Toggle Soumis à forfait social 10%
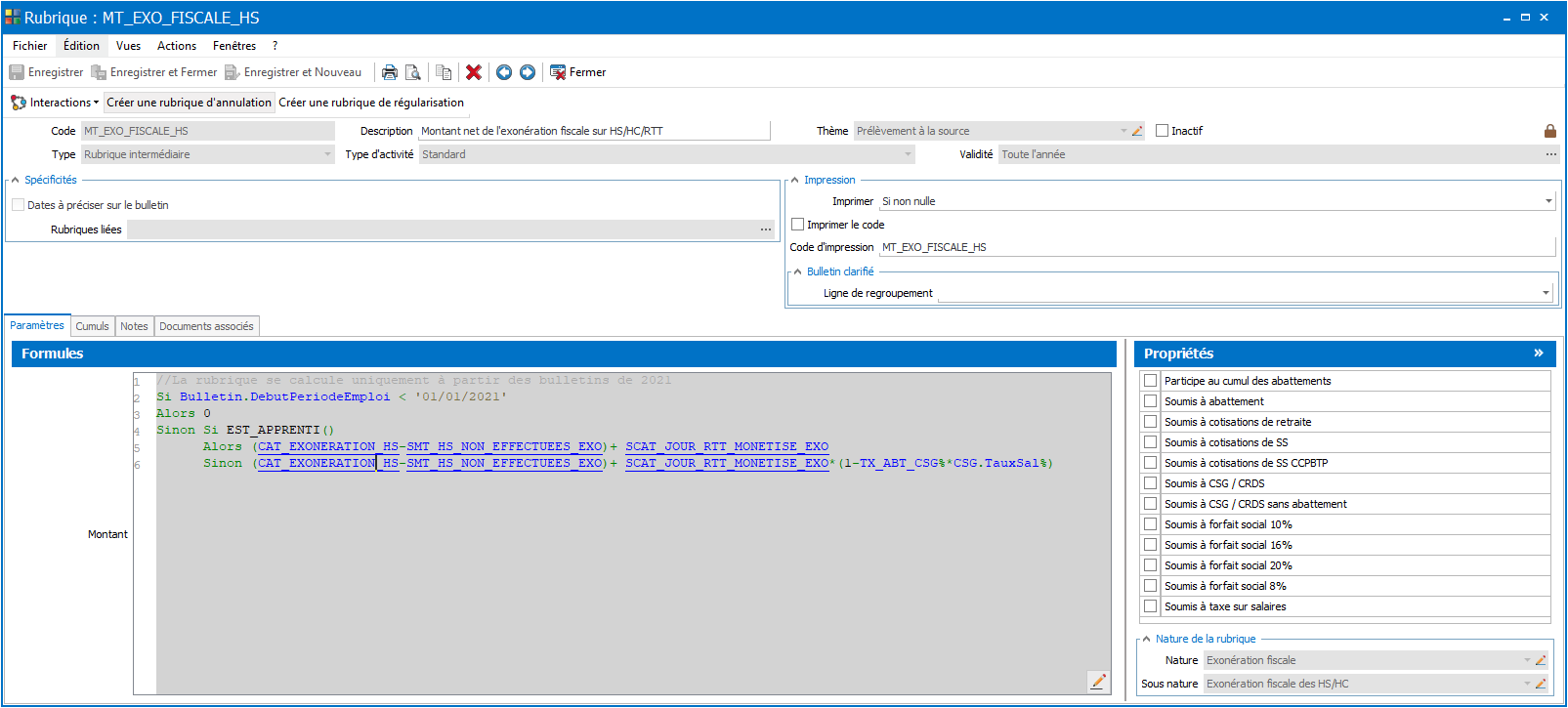 pos(1151,524)
